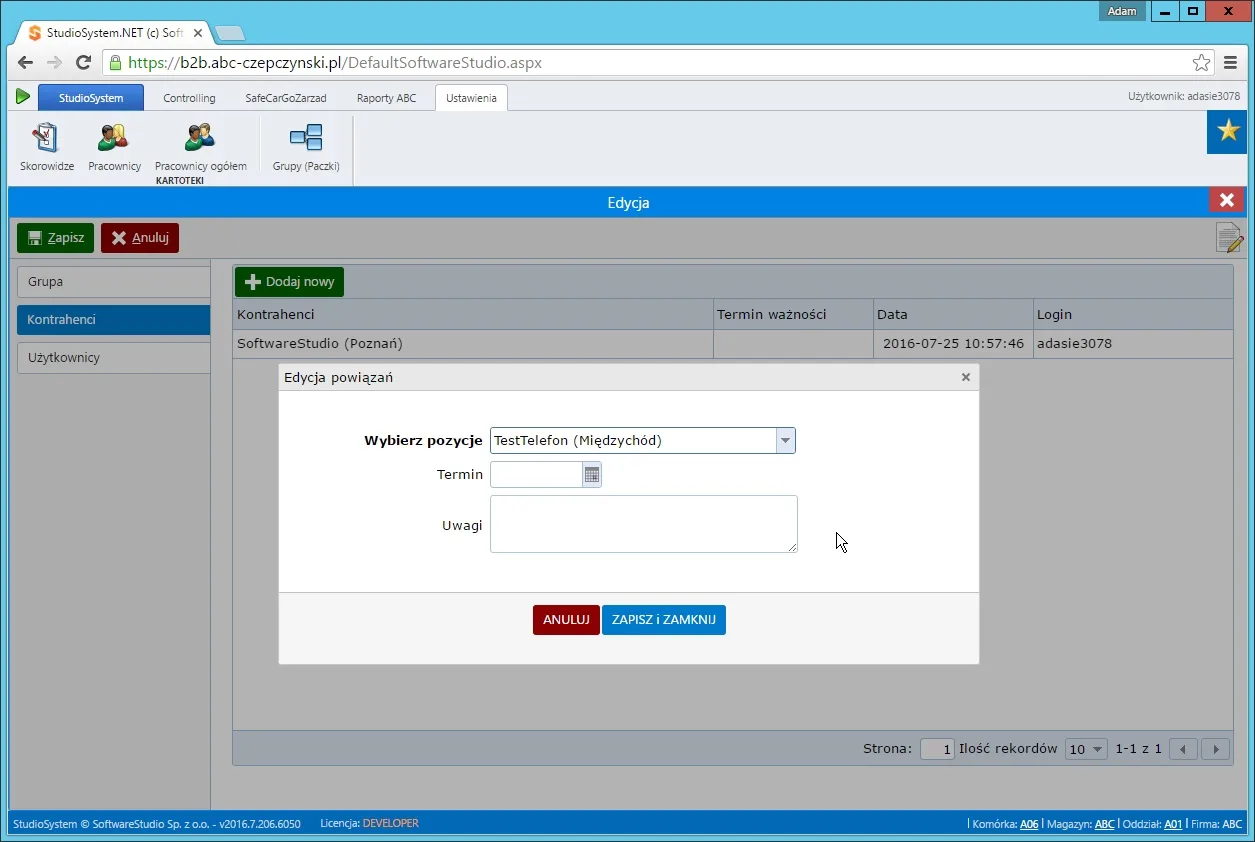
Task: Click the ZAPISZ i ZAMKNIJ button
Action: point(664,620)
